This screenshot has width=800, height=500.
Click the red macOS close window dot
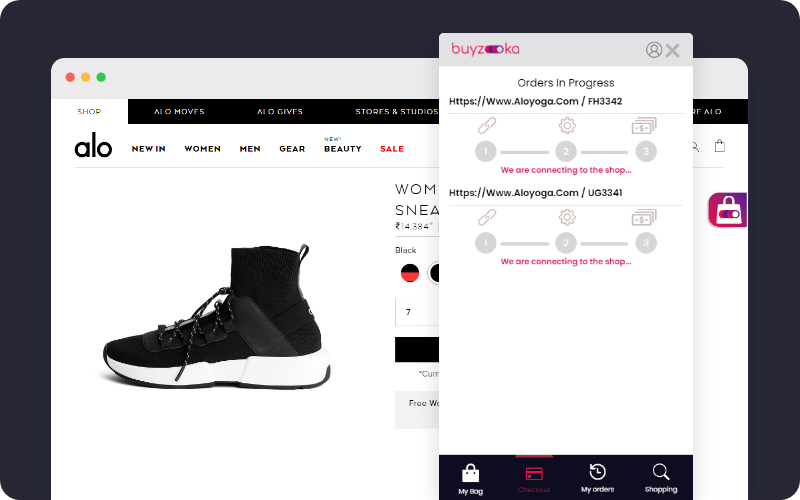[70, 77]
